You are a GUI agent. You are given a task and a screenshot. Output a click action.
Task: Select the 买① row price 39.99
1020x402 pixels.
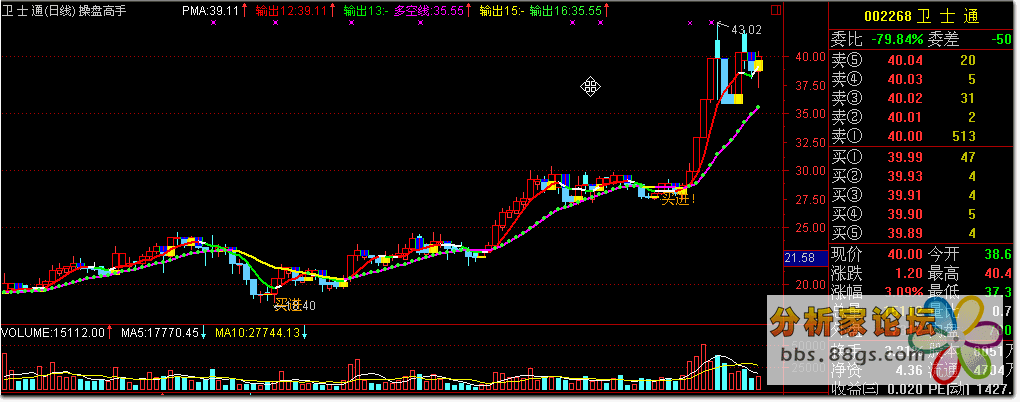pos(906,157)
